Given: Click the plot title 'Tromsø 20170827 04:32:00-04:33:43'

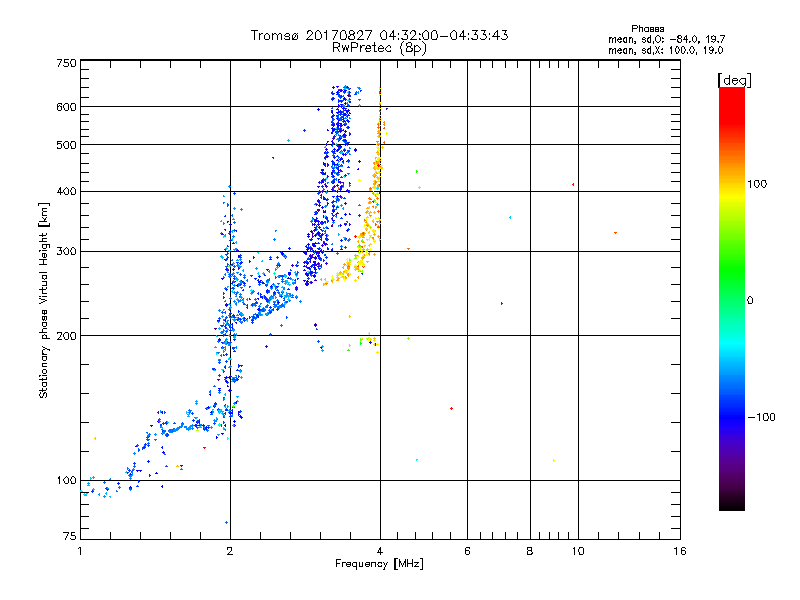Looking at the screenshot, I should [379, 35].
